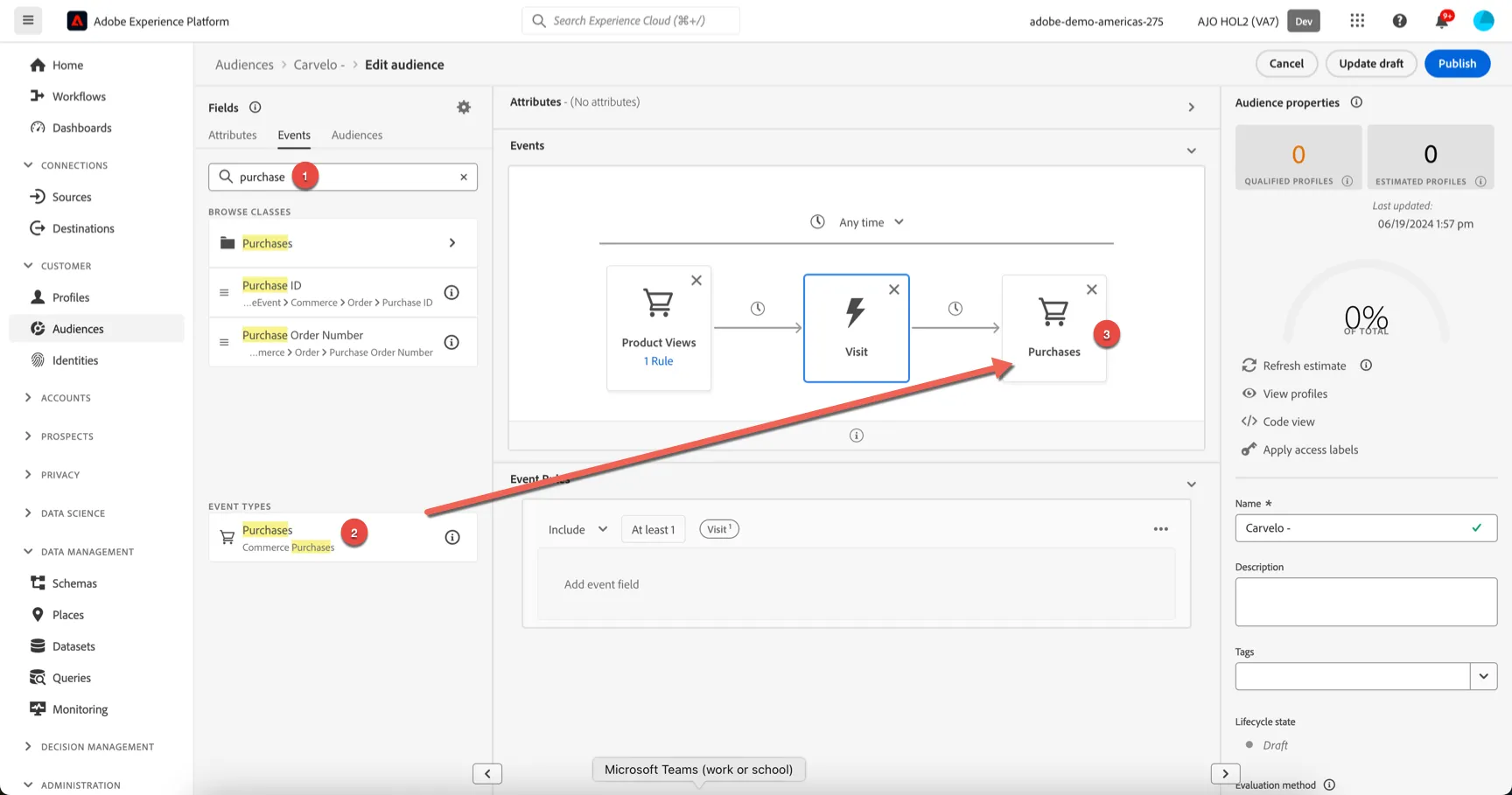
Task: Open the 1 Rule link on Product Views
Action: tap(659, 361)
